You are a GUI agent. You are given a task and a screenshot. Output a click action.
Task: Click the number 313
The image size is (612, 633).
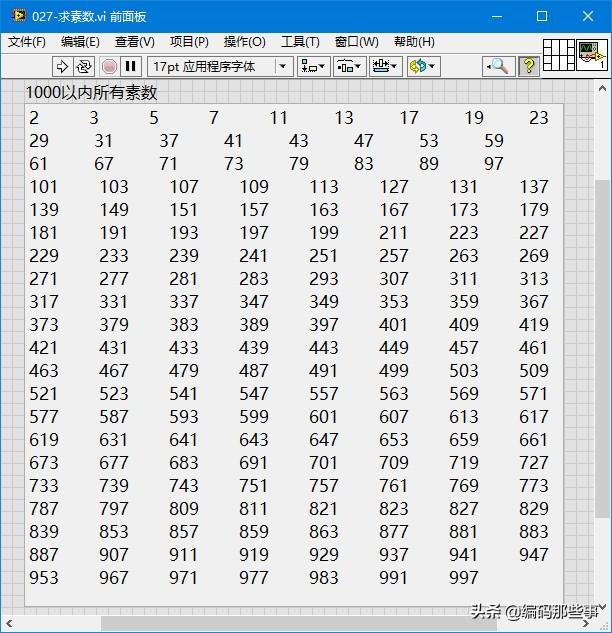(x=534, y=279)
